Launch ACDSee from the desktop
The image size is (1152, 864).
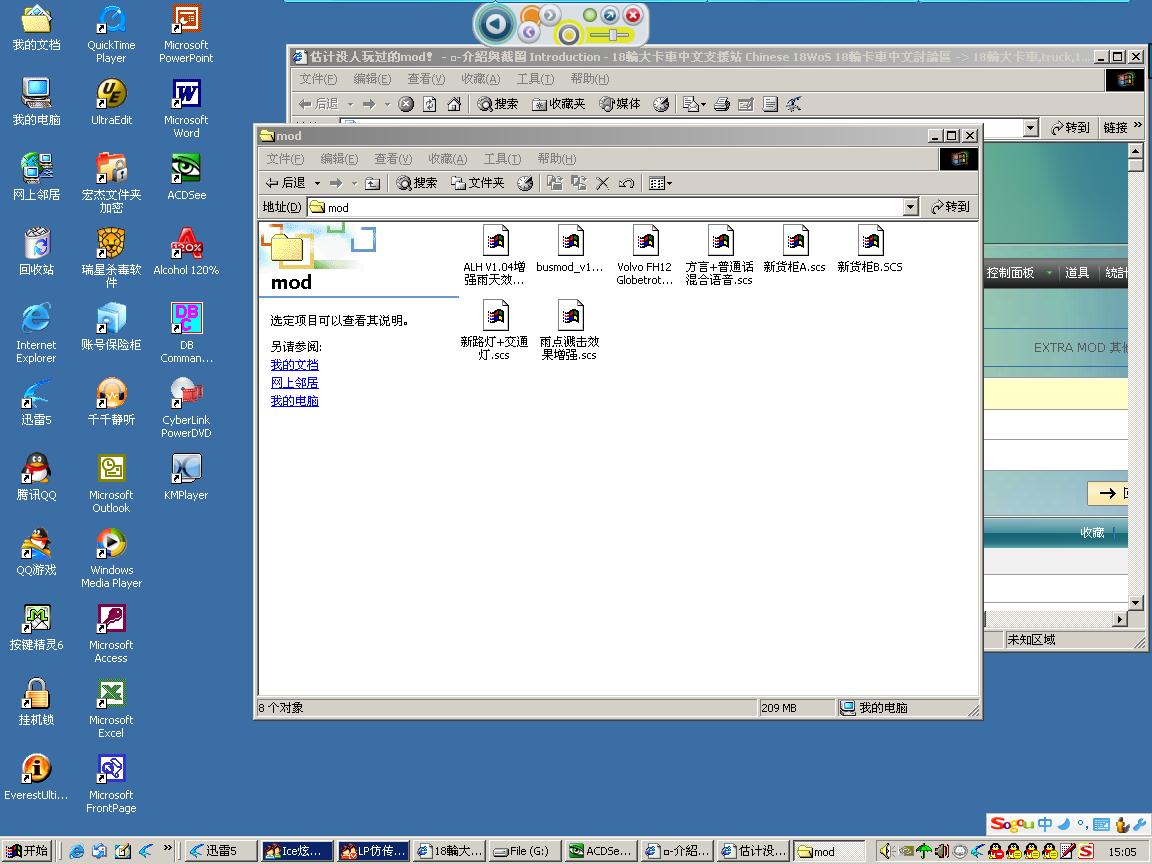tap(186, 170)
